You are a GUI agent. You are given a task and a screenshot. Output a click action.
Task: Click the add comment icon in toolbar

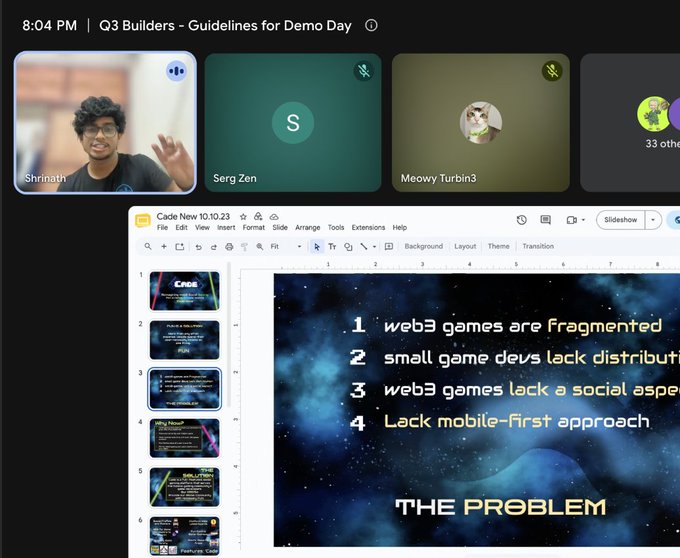click(x=389, y=246)
